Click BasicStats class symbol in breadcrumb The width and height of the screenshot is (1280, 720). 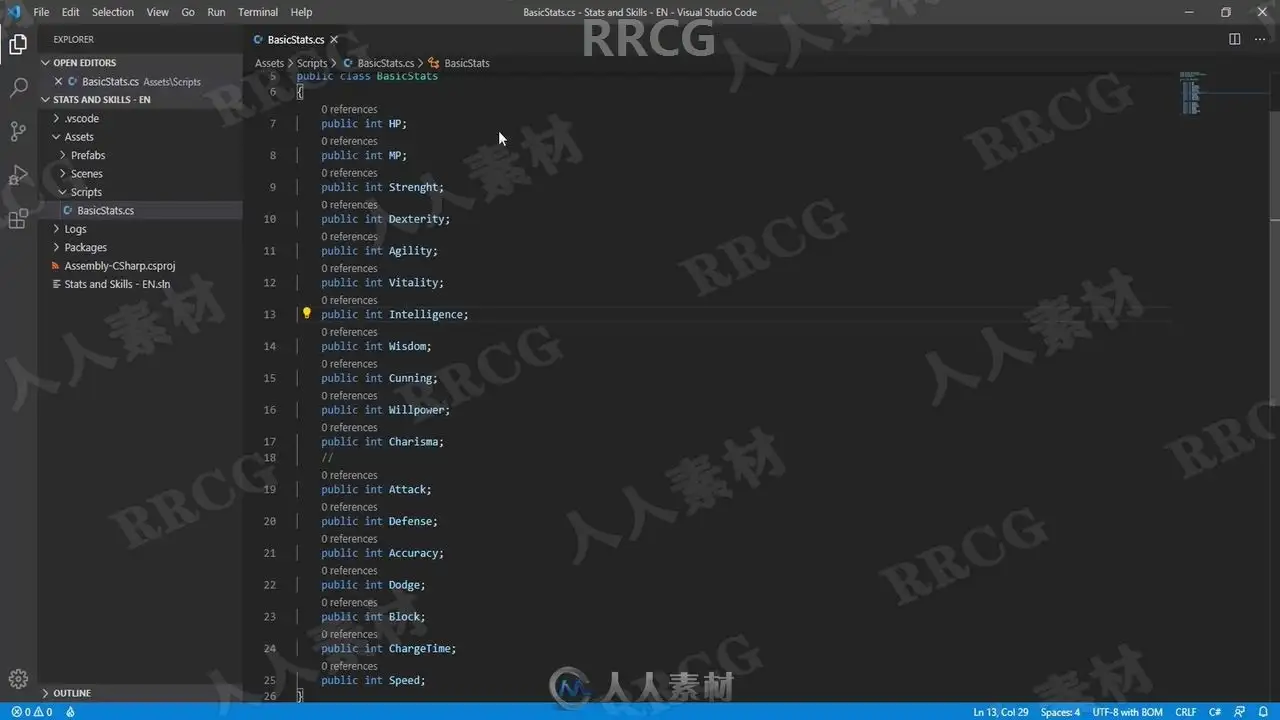466,63
